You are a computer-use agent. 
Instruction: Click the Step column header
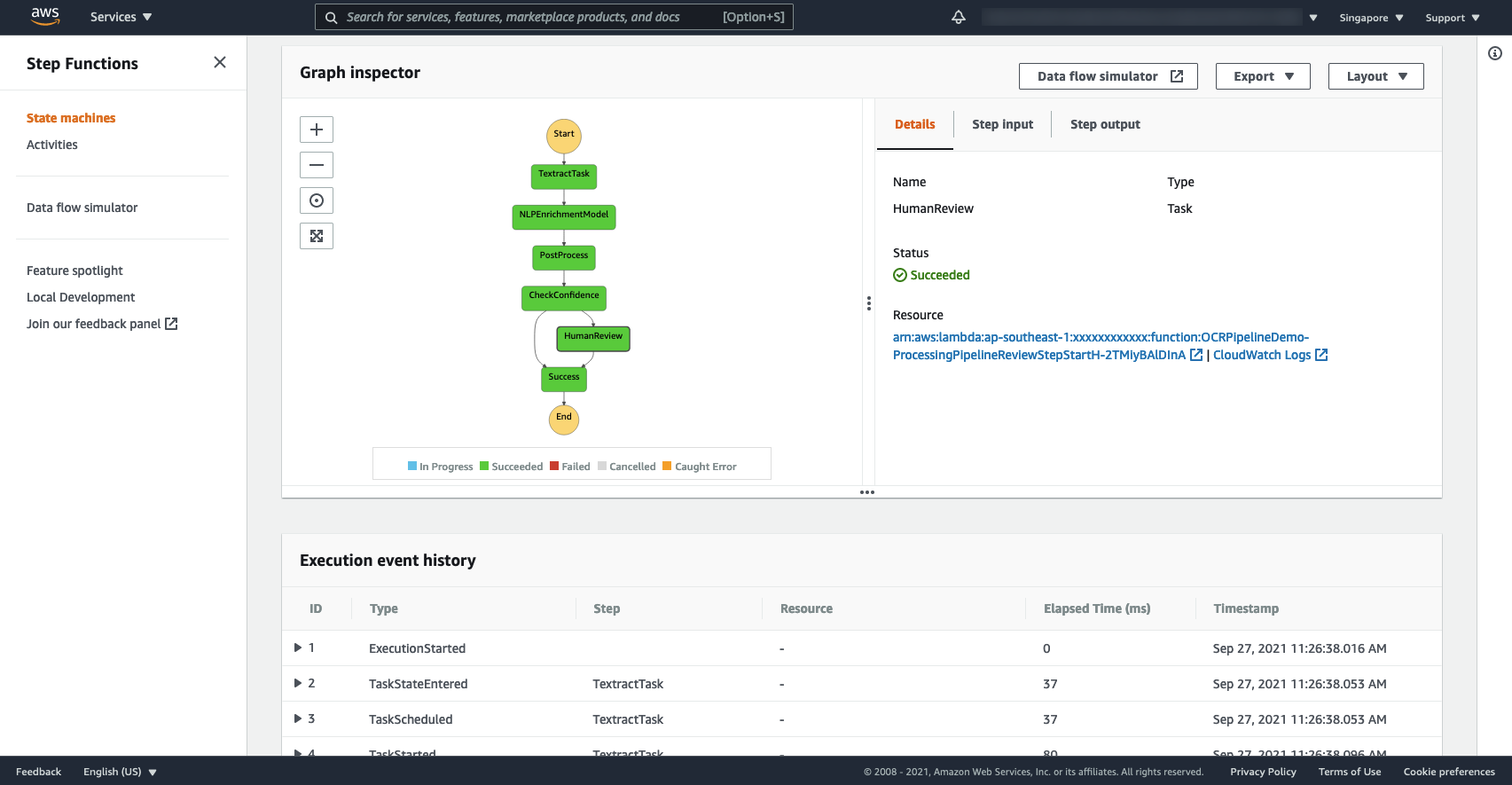[x=607, y=608]
